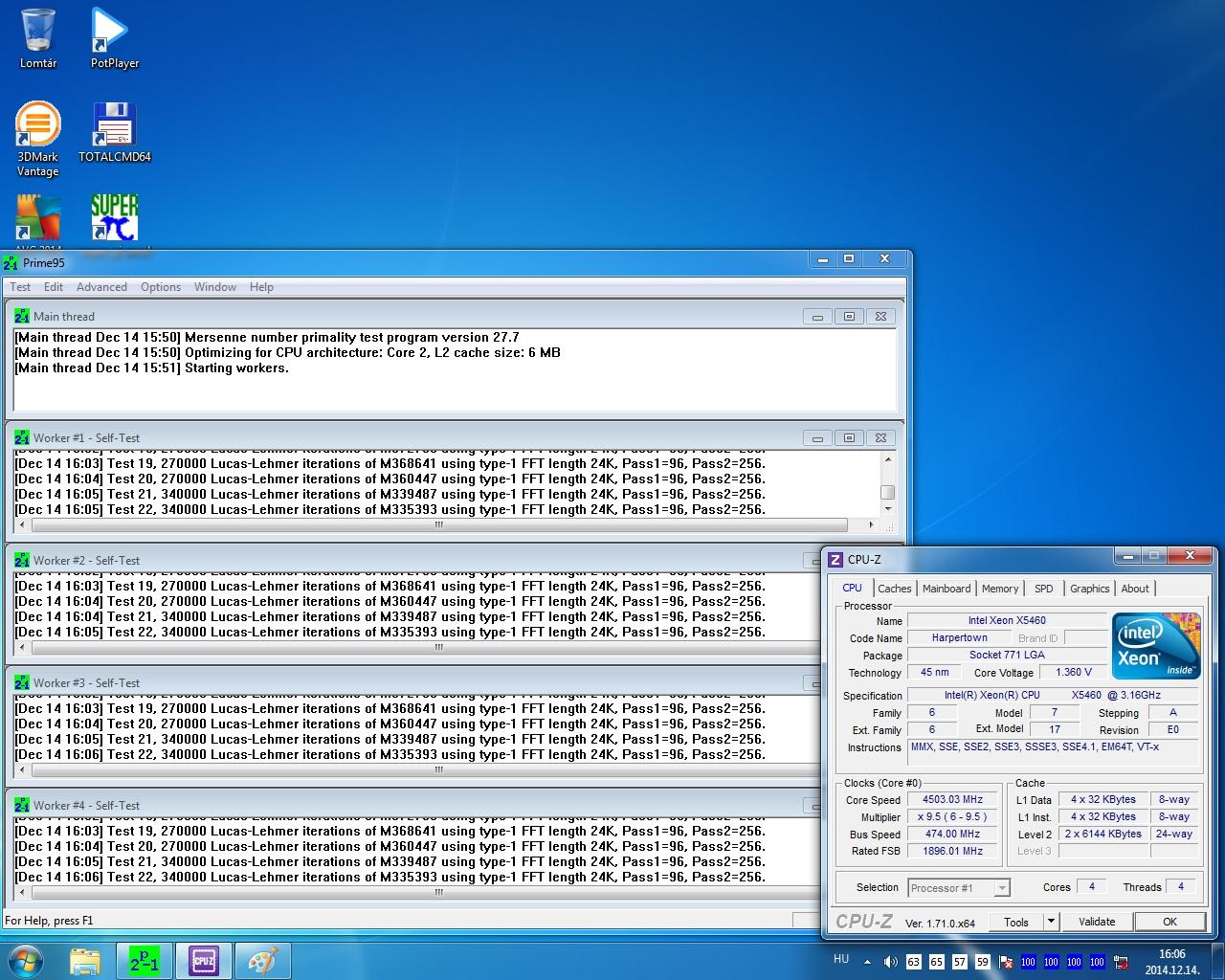Click the Main thread window icon
The image size is (1225, 980).
click(22, 316)
